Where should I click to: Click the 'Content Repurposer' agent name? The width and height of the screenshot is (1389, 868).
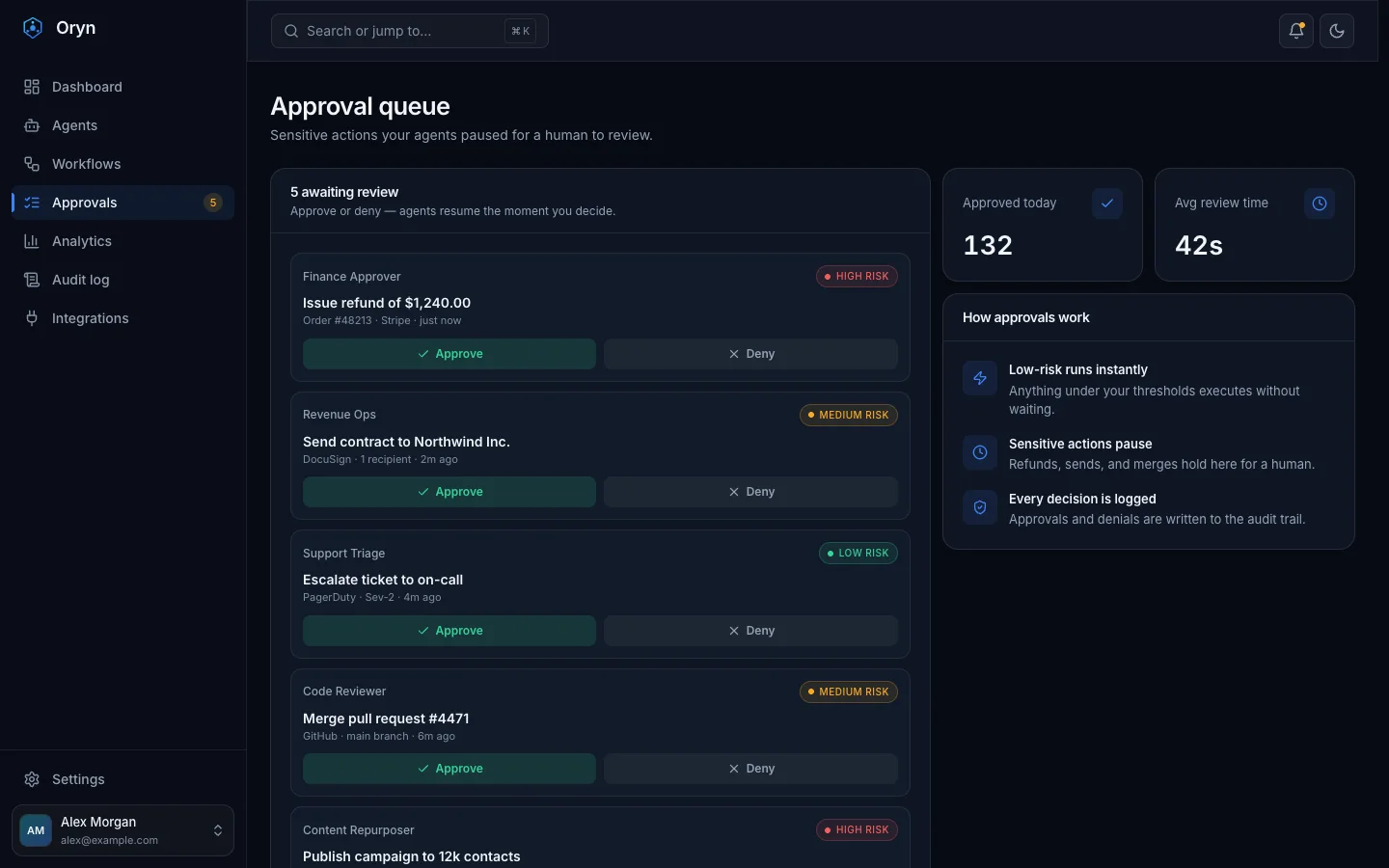coord(359,830)
